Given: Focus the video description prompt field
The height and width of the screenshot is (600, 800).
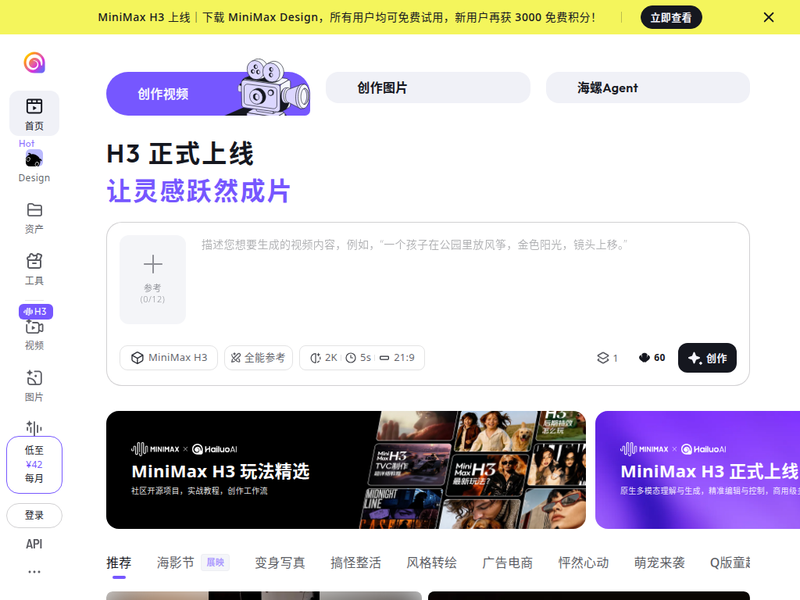Looking at the screenshot, I should click(x=467, y=281).
